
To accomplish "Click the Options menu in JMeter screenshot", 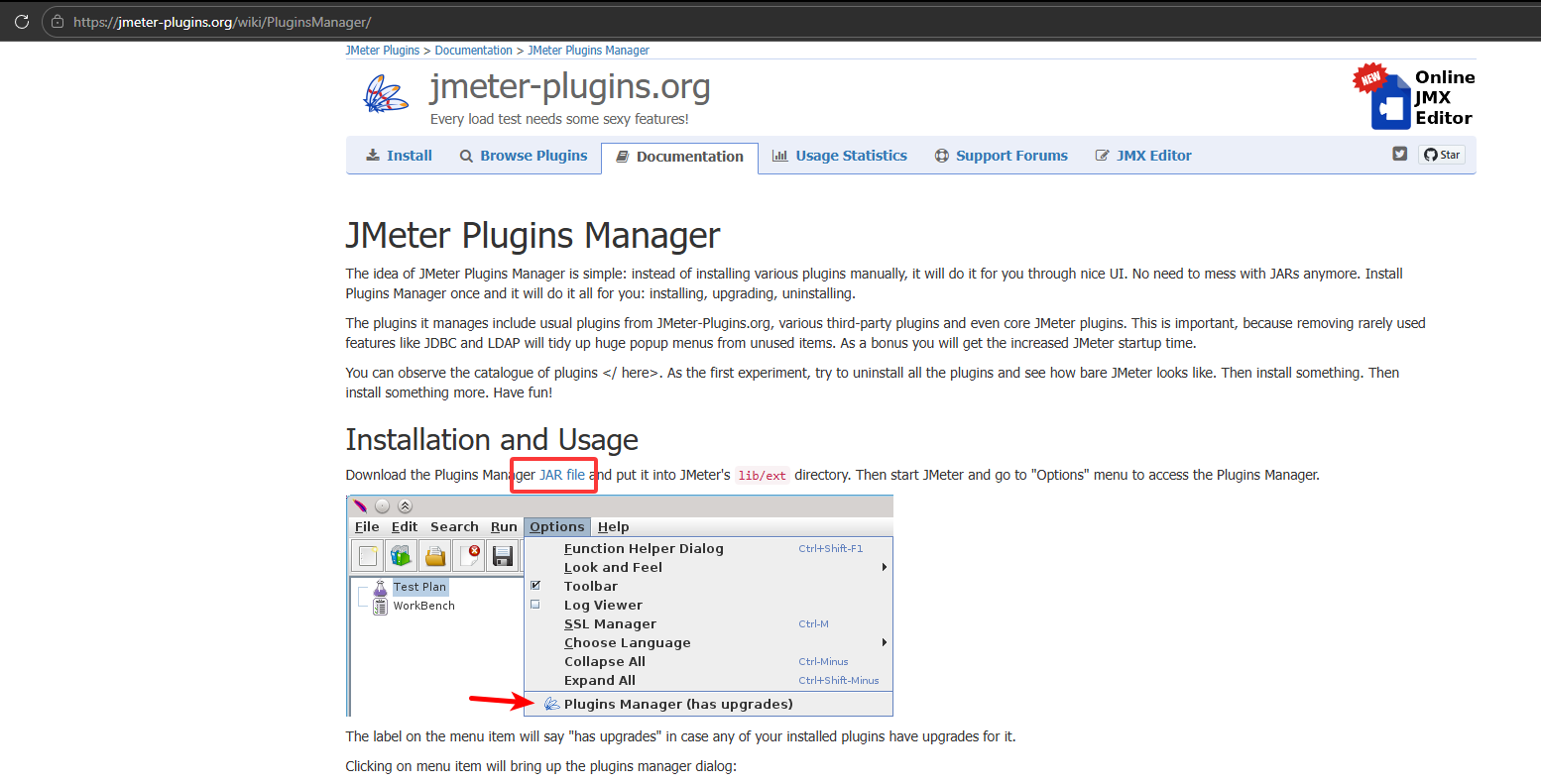I will tap(557, 527).
